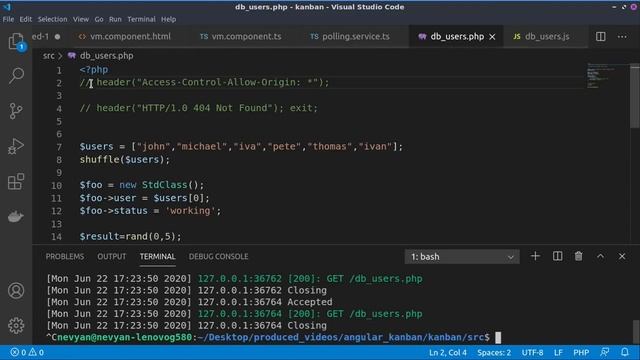The image size is (640, 360).
Task: Maximize the panel with the chevron up
Action: [600, 256]
